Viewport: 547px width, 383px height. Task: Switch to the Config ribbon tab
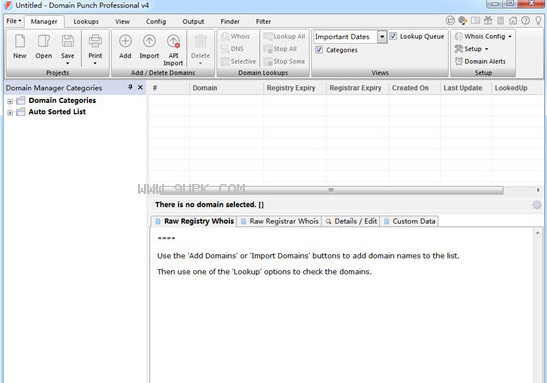tap(156, 22)
